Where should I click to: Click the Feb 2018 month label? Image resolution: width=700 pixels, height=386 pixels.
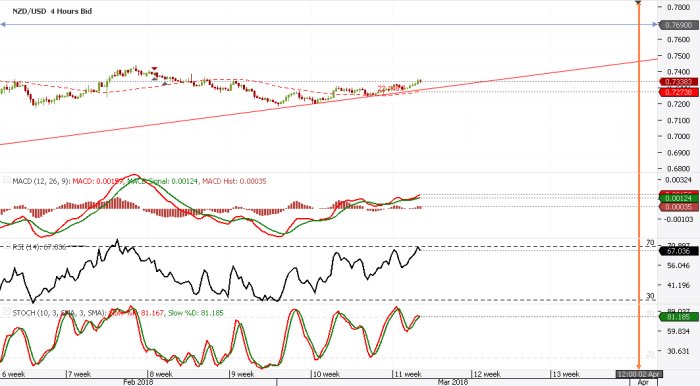pos(138,382)
